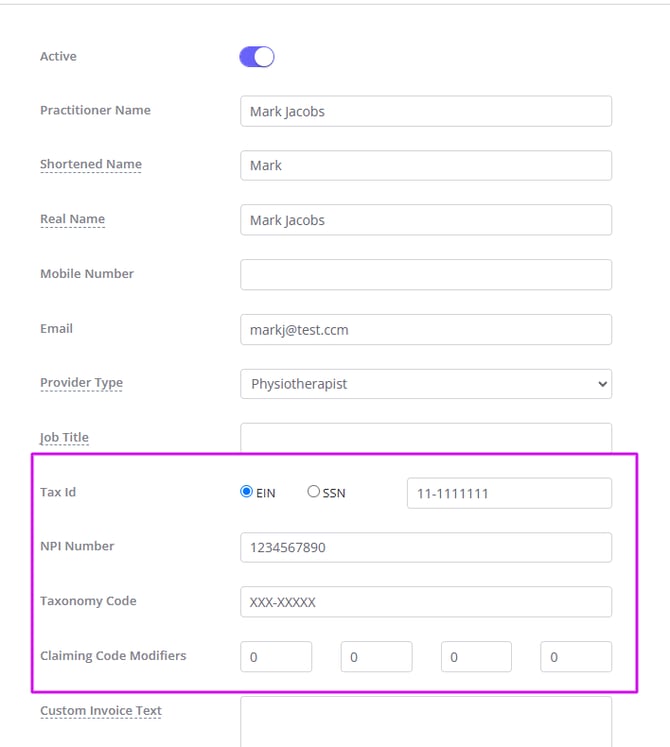The width and height of the screenshot is (670, 747).
Task: Click the second Claiming Code Modifier box
Action: (376, 657)
